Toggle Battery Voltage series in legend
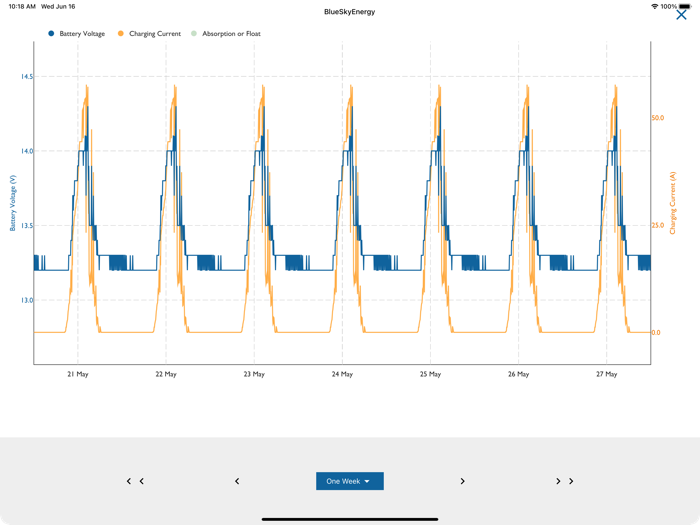 (81, 34)
